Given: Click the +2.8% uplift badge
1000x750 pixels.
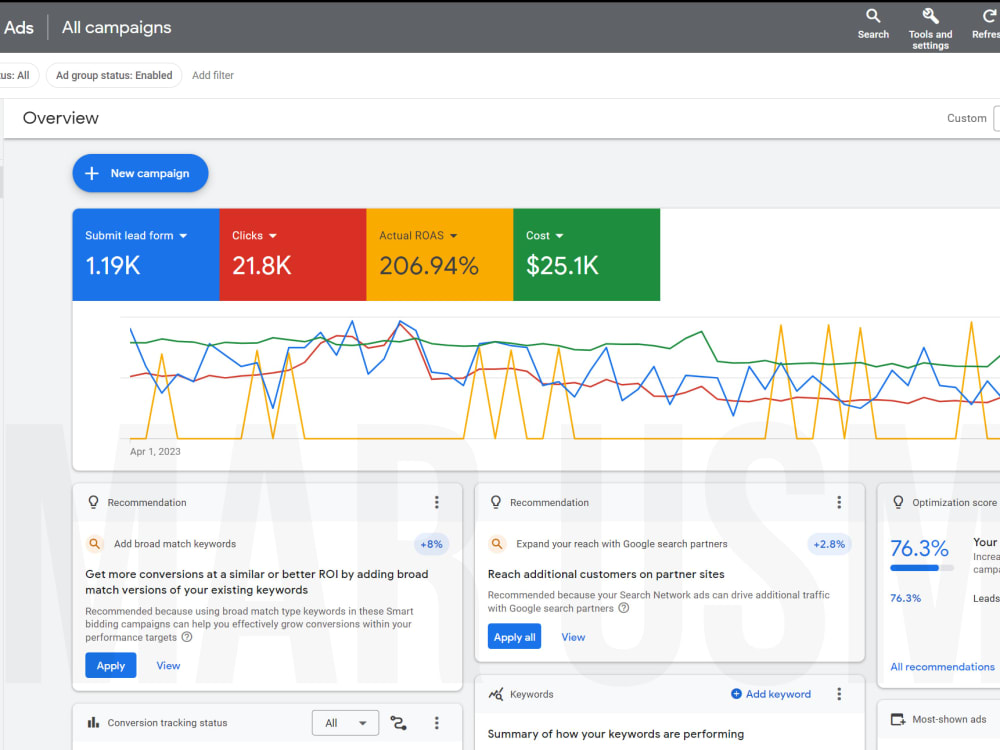Looking at the screenshot, I should [829, 544].
